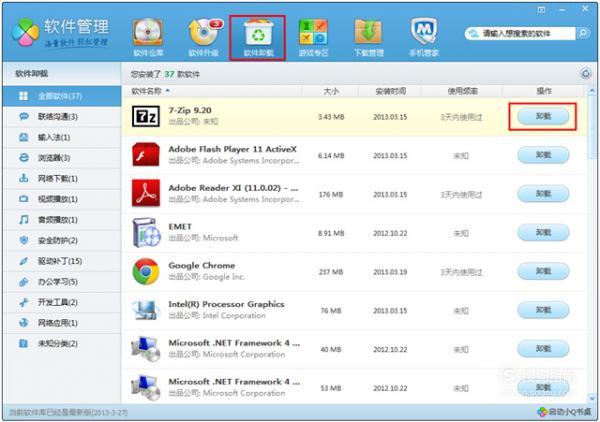Click the magnifier search icon
Screen dimensions: 600x422
[583, 33]
